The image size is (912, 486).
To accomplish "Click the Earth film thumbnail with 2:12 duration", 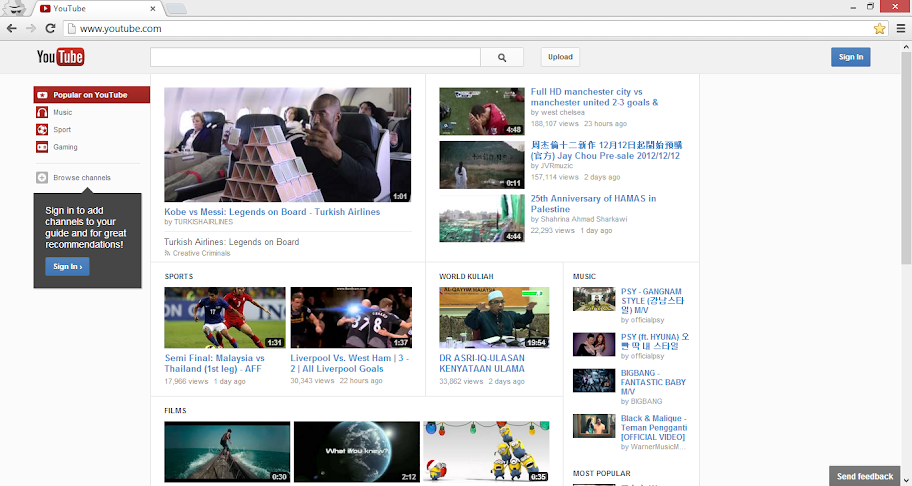I will 357,452.
